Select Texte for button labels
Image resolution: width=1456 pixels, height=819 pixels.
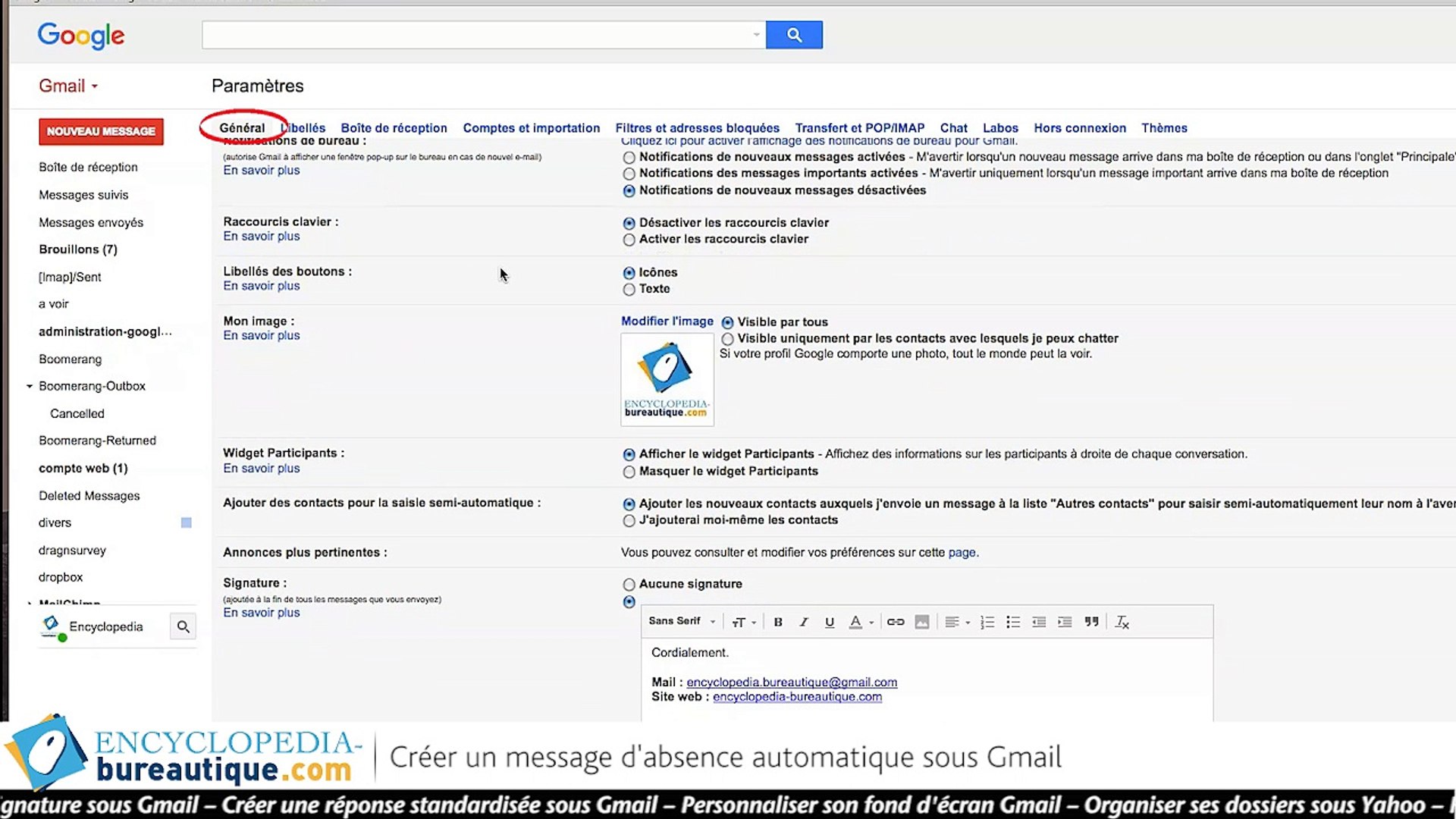pos(629,290)
